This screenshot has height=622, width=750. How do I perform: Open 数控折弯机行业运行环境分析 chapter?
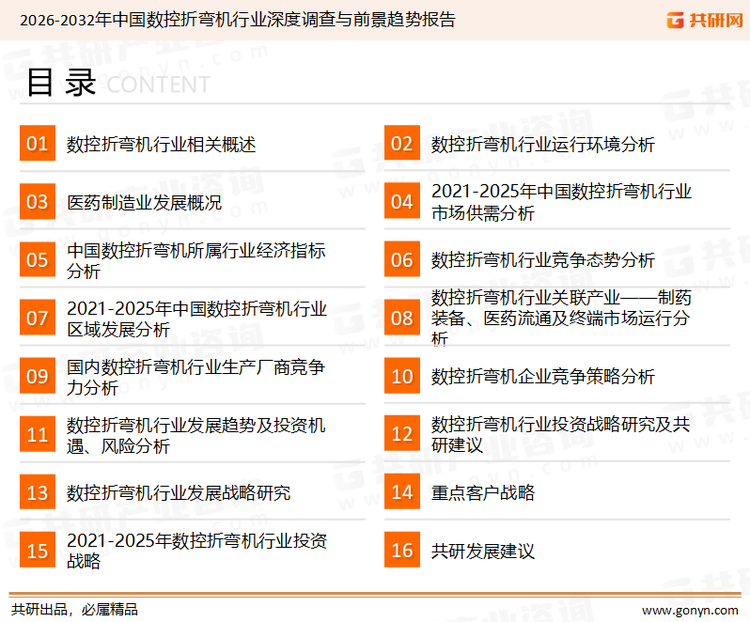tap(542, 144)
